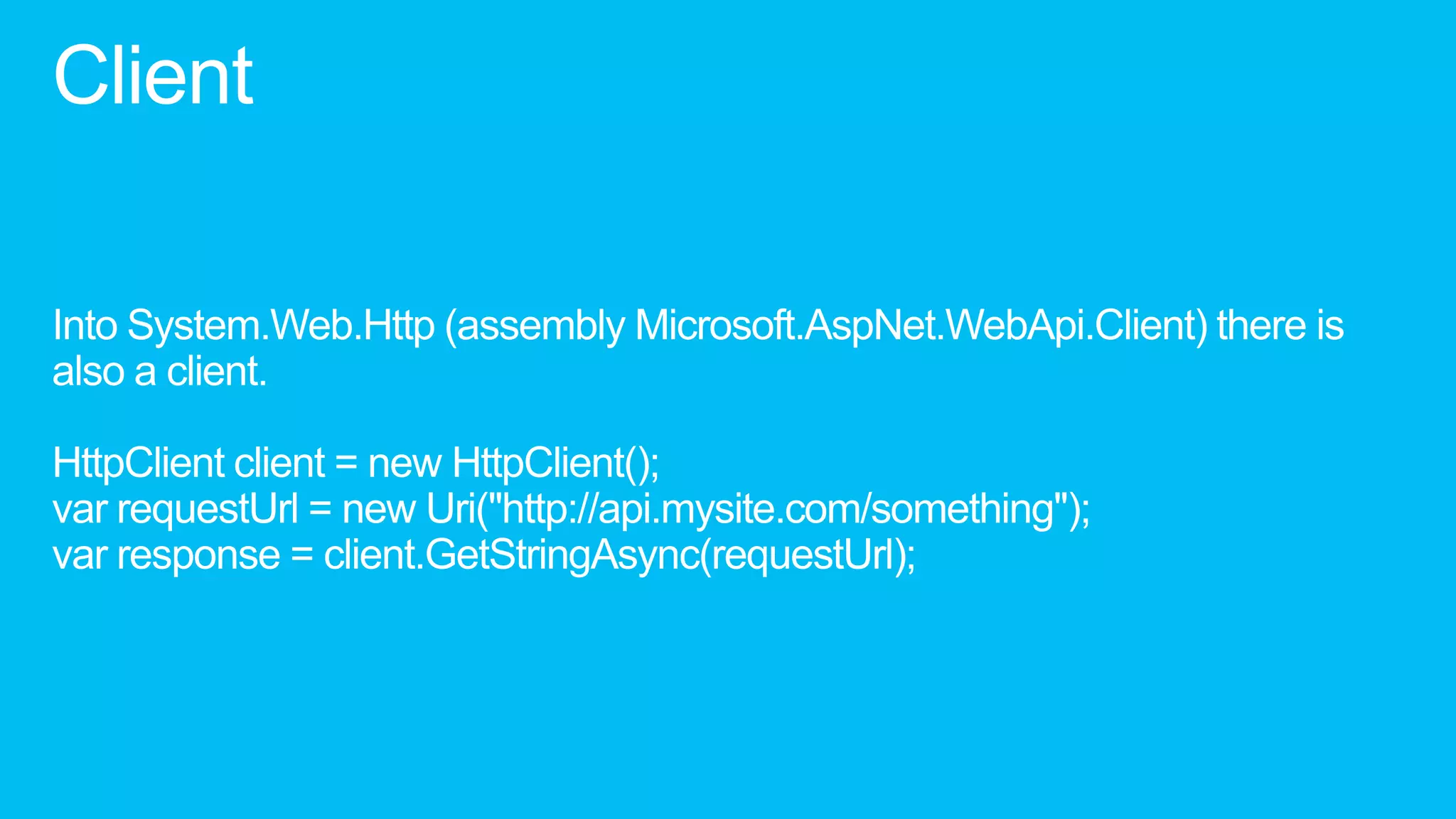Screen dimensions: 1456x819
Task: Click the slide title "Client"
Action: [153, 75]
